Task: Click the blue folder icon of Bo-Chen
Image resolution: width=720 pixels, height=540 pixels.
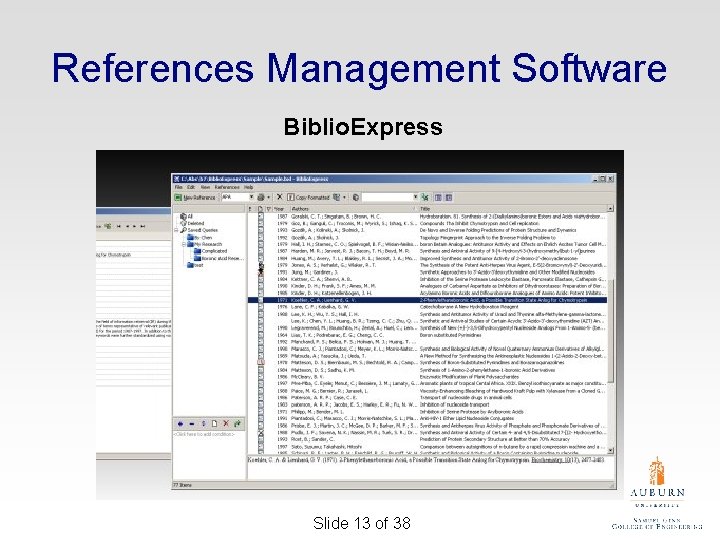Action: coord(190,237)
